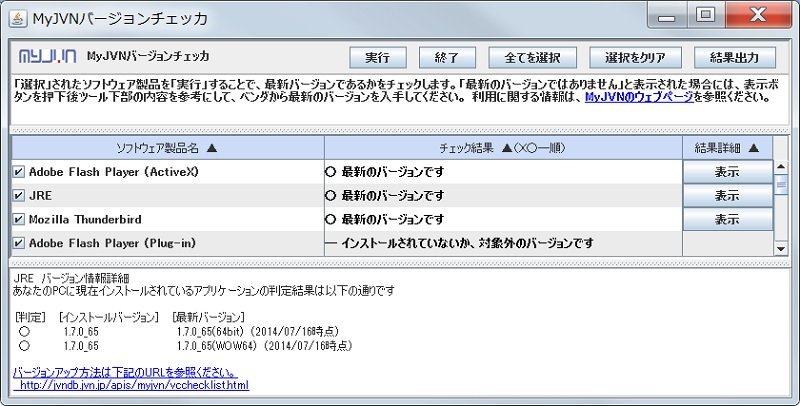This screenshot has width=800, height=406.
Task: Uncheck Adobe Flash Player (ActiveX) checkbox
Action: click(x=18, y=172)
